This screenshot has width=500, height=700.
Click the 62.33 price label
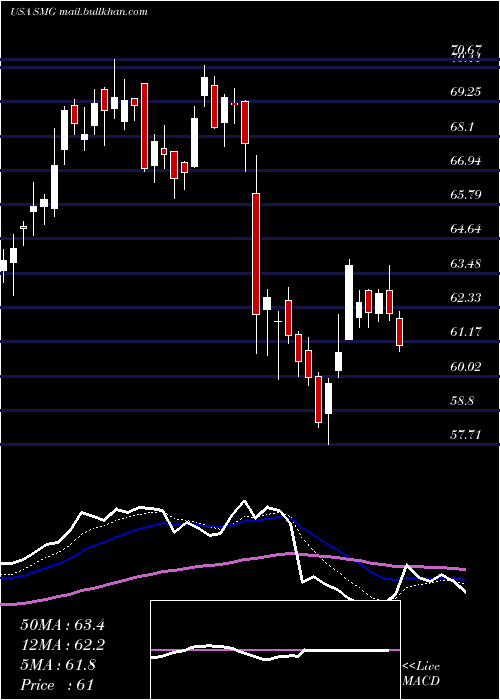pos(466,298)
